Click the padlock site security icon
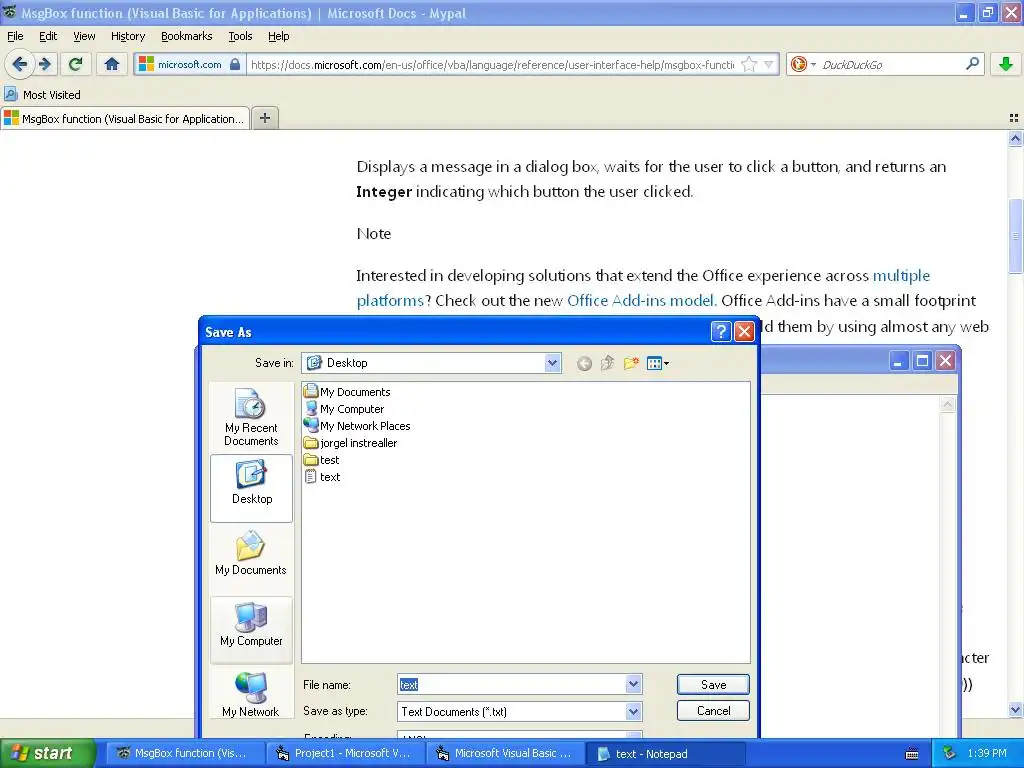1024x768 pixels. (235, 64)
